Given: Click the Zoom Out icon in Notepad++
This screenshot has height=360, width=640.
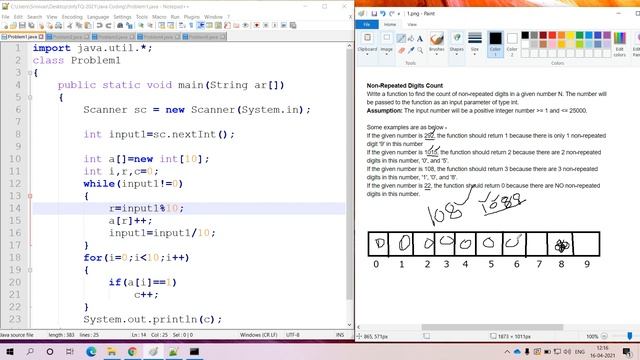Looking at the screenshot, I should pos(151,25).
